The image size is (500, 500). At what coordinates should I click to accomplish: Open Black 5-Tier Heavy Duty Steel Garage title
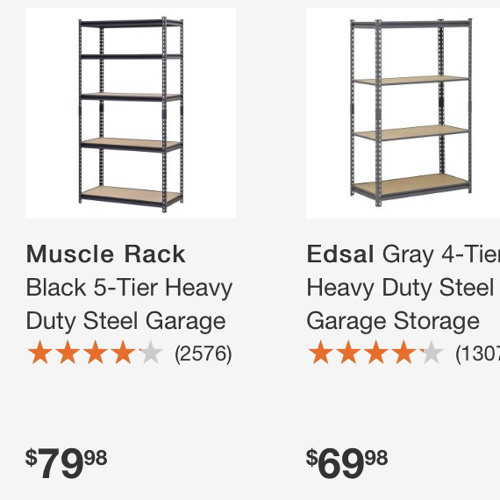[129, 304]
